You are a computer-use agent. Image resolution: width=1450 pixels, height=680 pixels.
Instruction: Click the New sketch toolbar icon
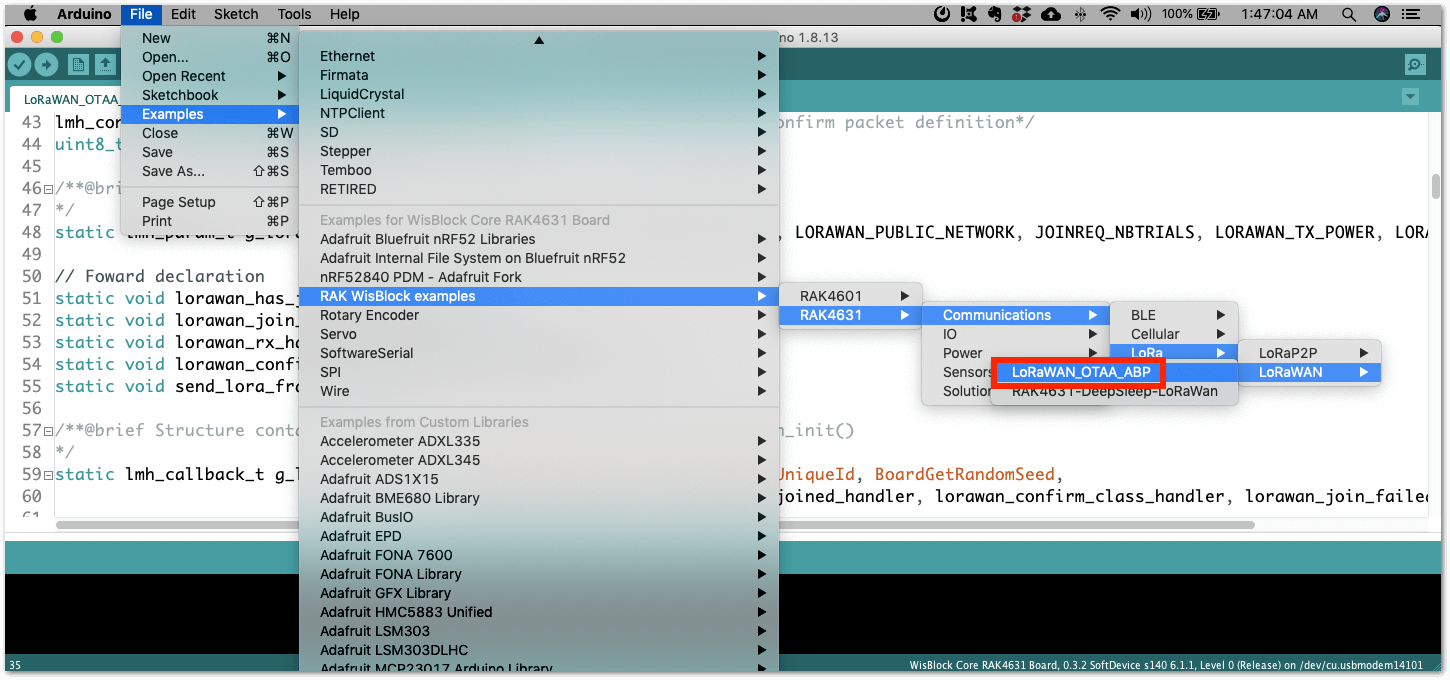(x=78, y=64)
